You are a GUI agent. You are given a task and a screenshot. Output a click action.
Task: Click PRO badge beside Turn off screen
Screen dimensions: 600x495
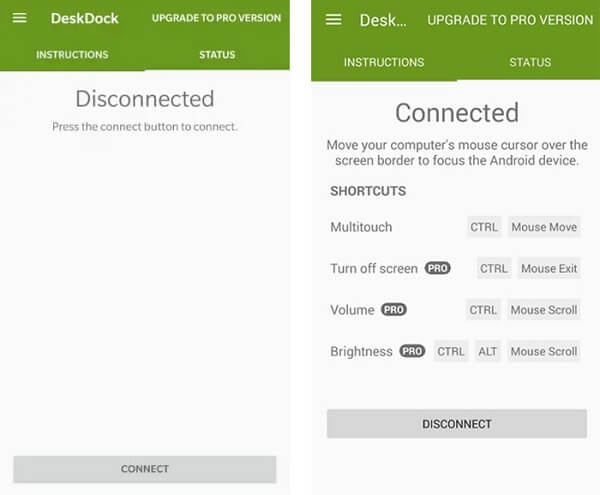(437, 268)
